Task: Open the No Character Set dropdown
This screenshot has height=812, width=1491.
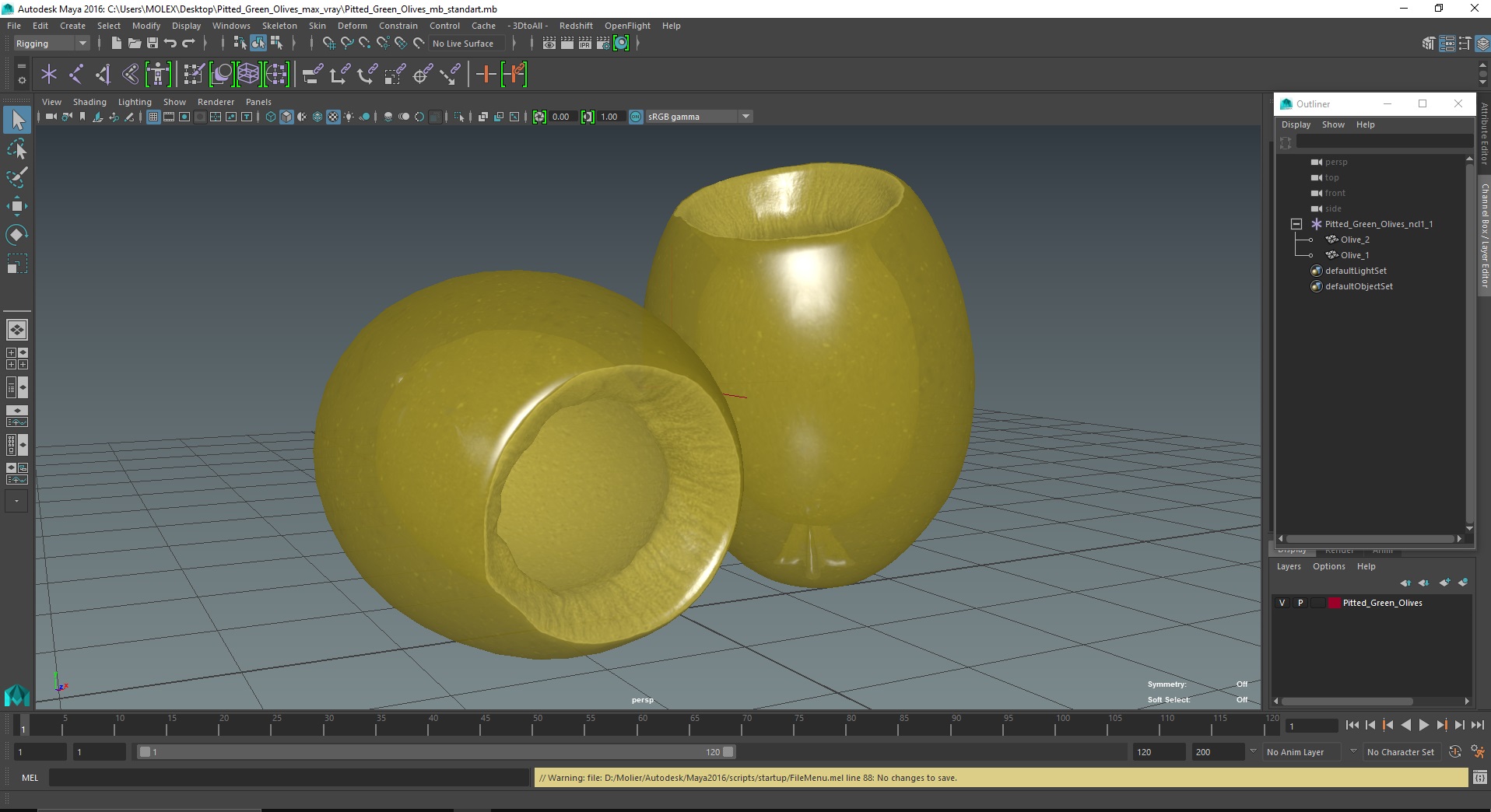Action: (x=1402, y=752)
